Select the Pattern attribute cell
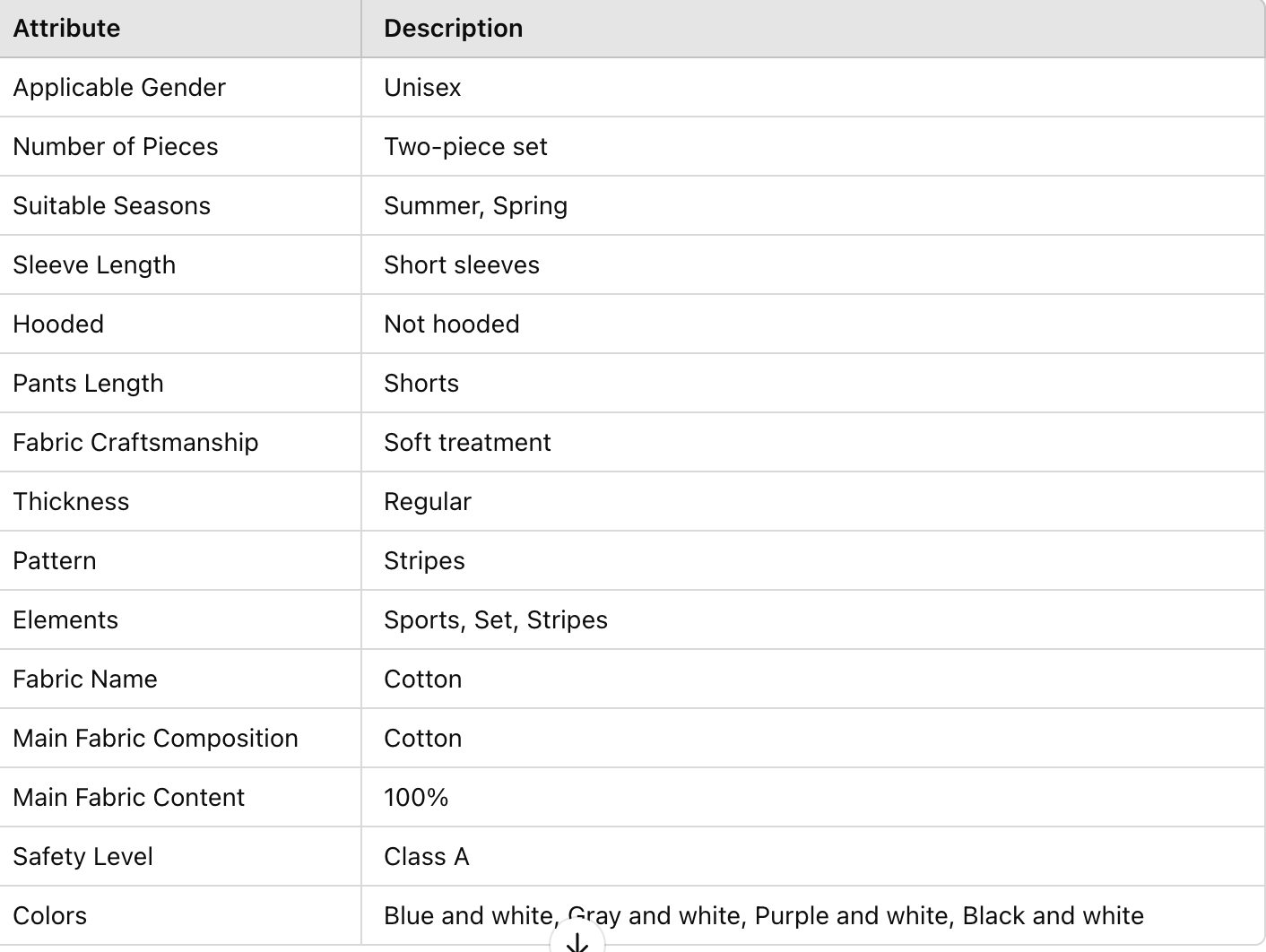 tap(55, 561)
